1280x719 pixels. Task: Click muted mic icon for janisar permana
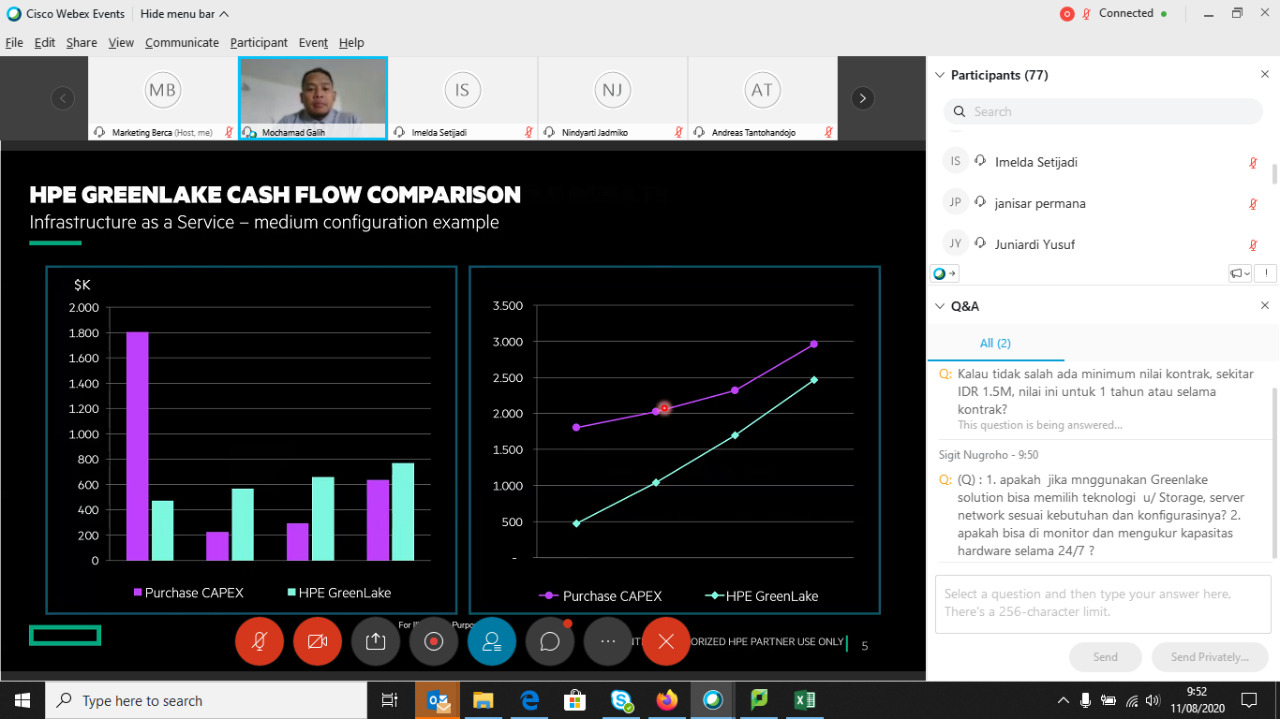pyautogui.click(x=1253, y=204)
